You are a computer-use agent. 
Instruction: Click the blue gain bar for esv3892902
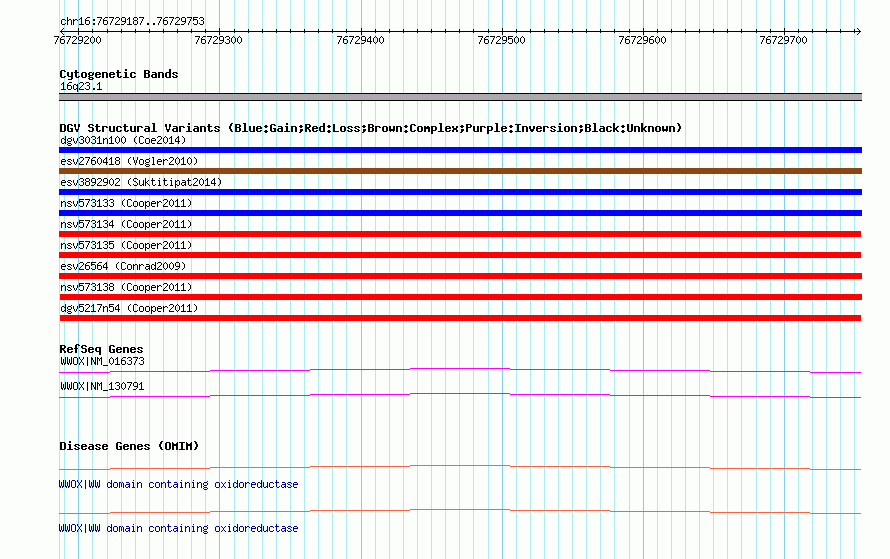click(x=460, y=192)
